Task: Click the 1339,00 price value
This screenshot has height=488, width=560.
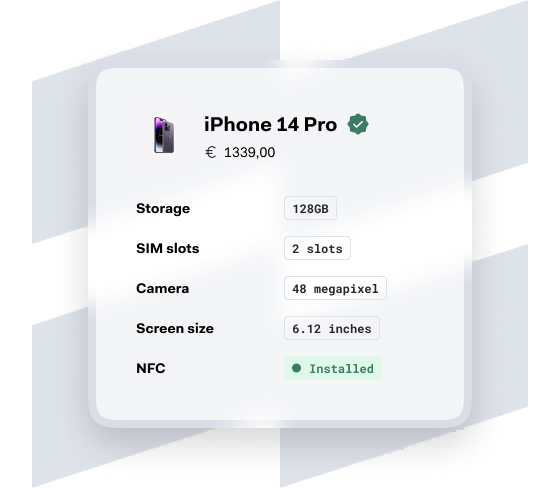Action: (249, 153)
